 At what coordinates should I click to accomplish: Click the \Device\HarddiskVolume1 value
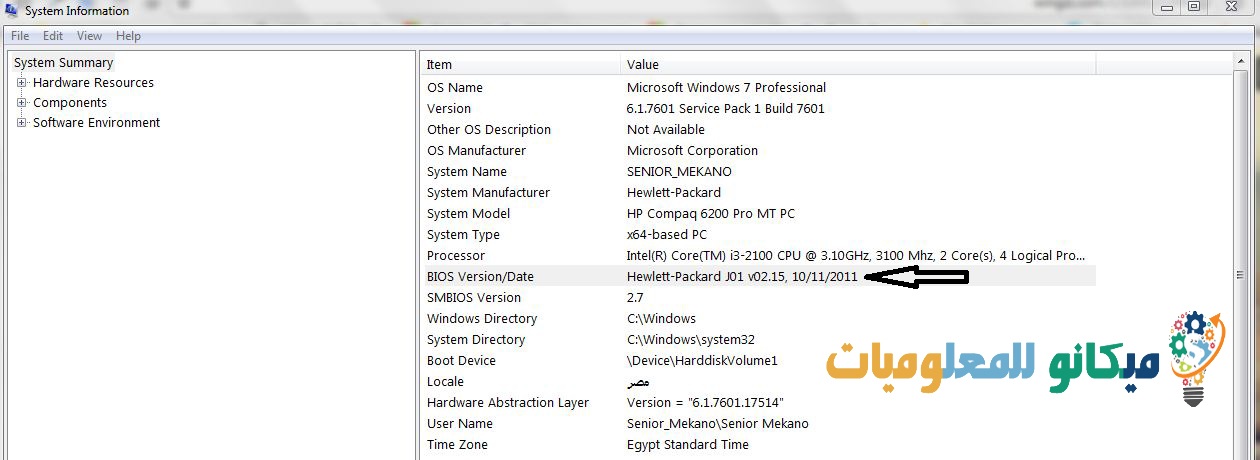coord(702,361)
